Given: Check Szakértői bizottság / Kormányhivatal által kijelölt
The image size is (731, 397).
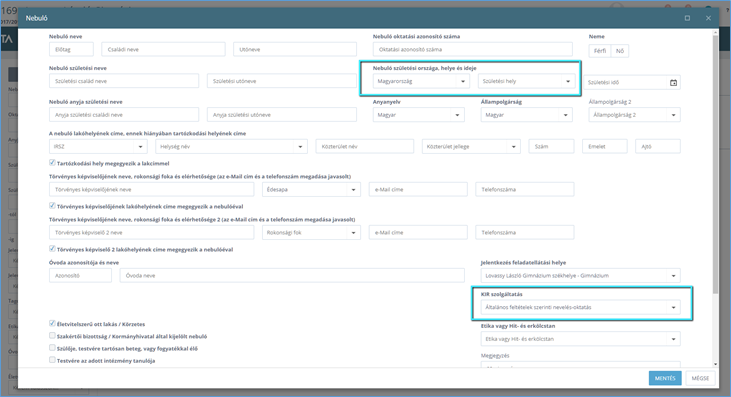Looking at the screenshot, I should point(52,335).
